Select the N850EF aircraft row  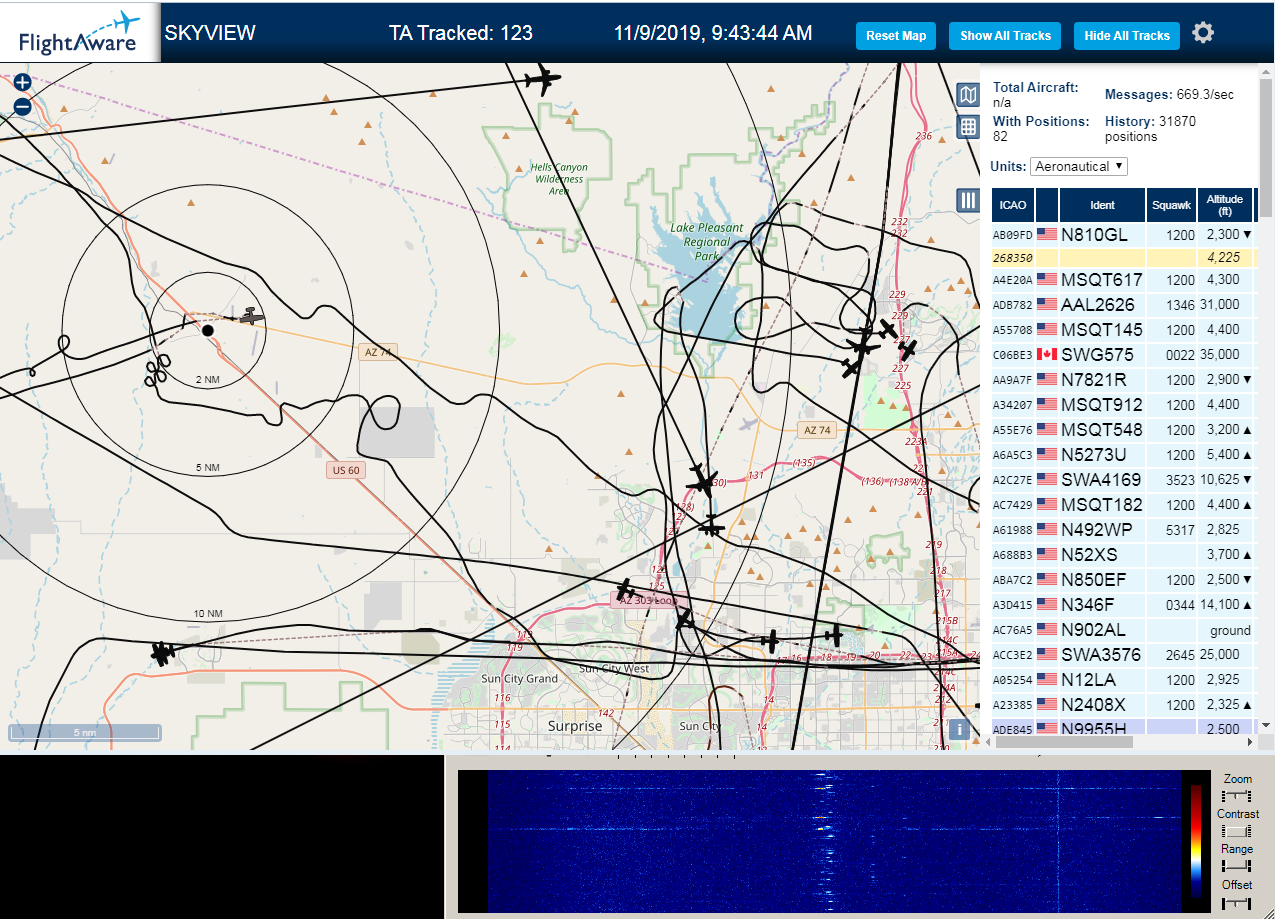(x=1123, y=579)
